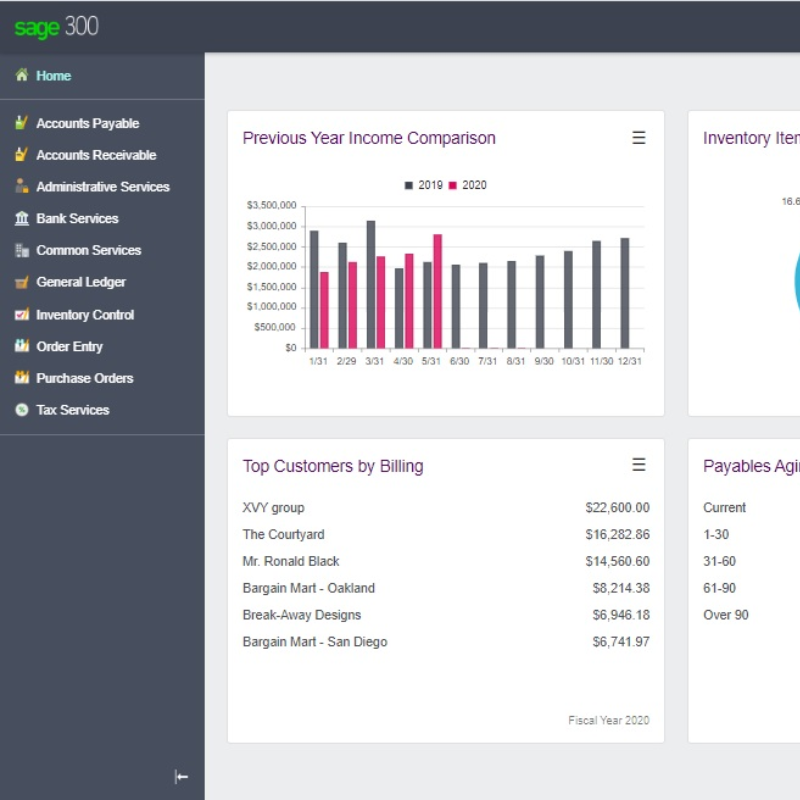Click the gray 12/31 bar in chart
800x800 pixels.
625,293
